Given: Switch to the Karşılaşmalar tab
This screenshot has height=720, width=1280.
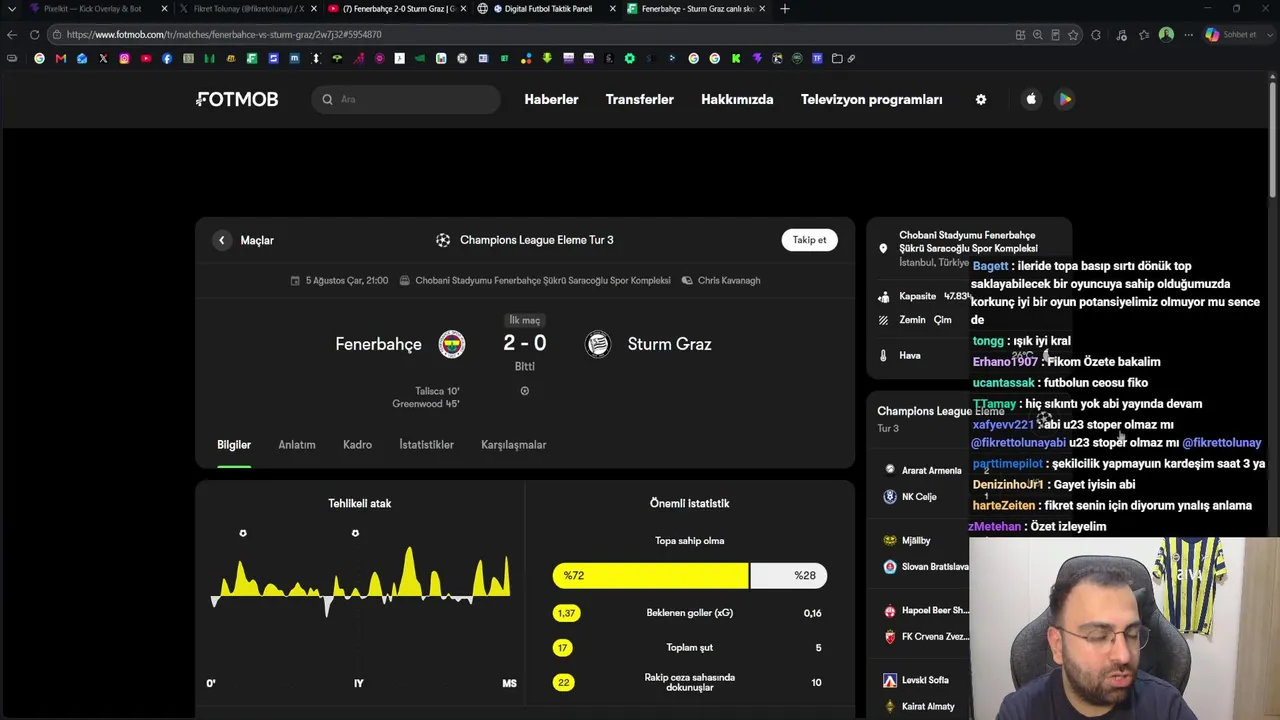Looking at the screenshot, I should click(x=514, y=445).
